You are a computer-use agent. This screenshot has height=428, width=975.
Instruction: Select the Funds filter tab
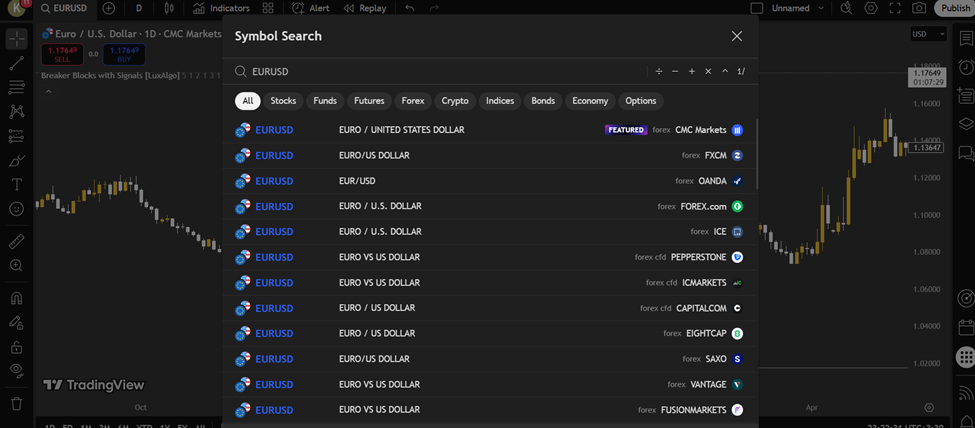click(x=325, y=101)
